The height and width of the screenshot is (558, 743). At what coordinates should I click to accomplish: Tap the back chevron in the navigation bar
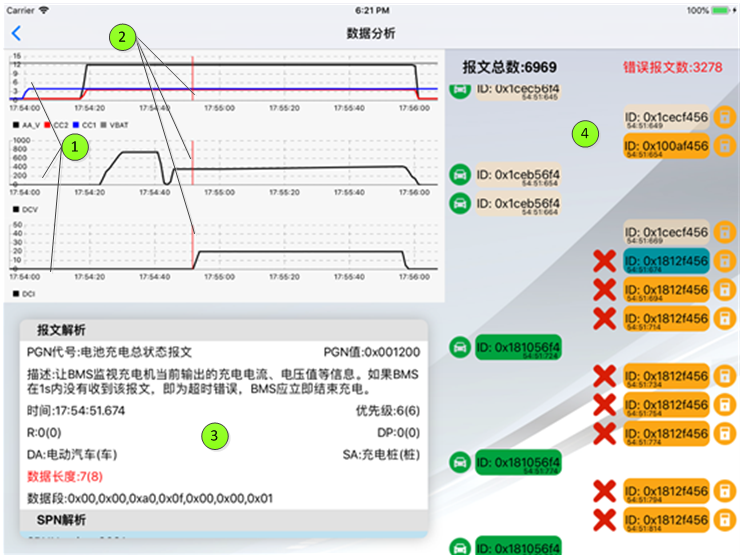click(x=15, y=33)
